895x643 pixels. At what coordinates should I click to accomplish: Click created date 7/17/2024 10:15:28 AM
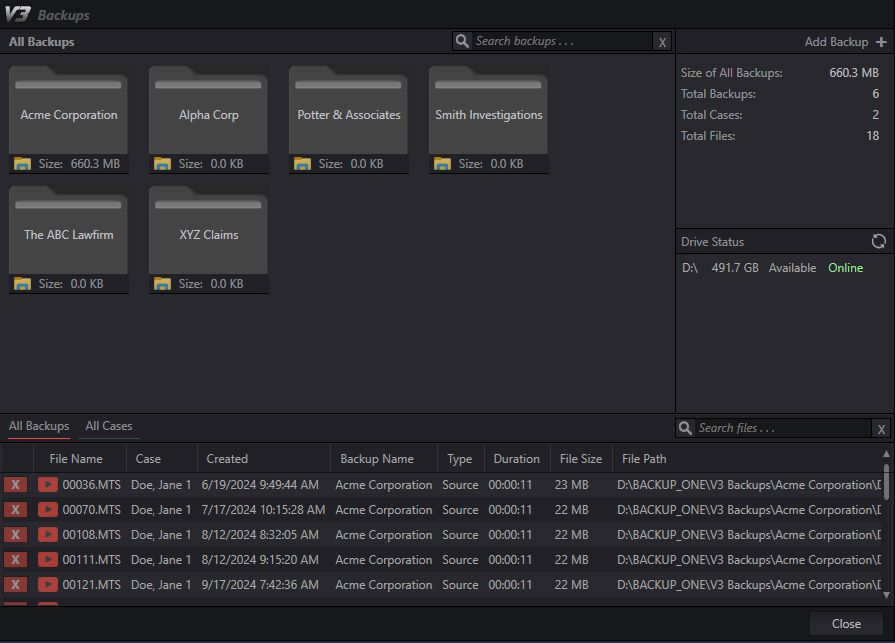tap(263, 509)
